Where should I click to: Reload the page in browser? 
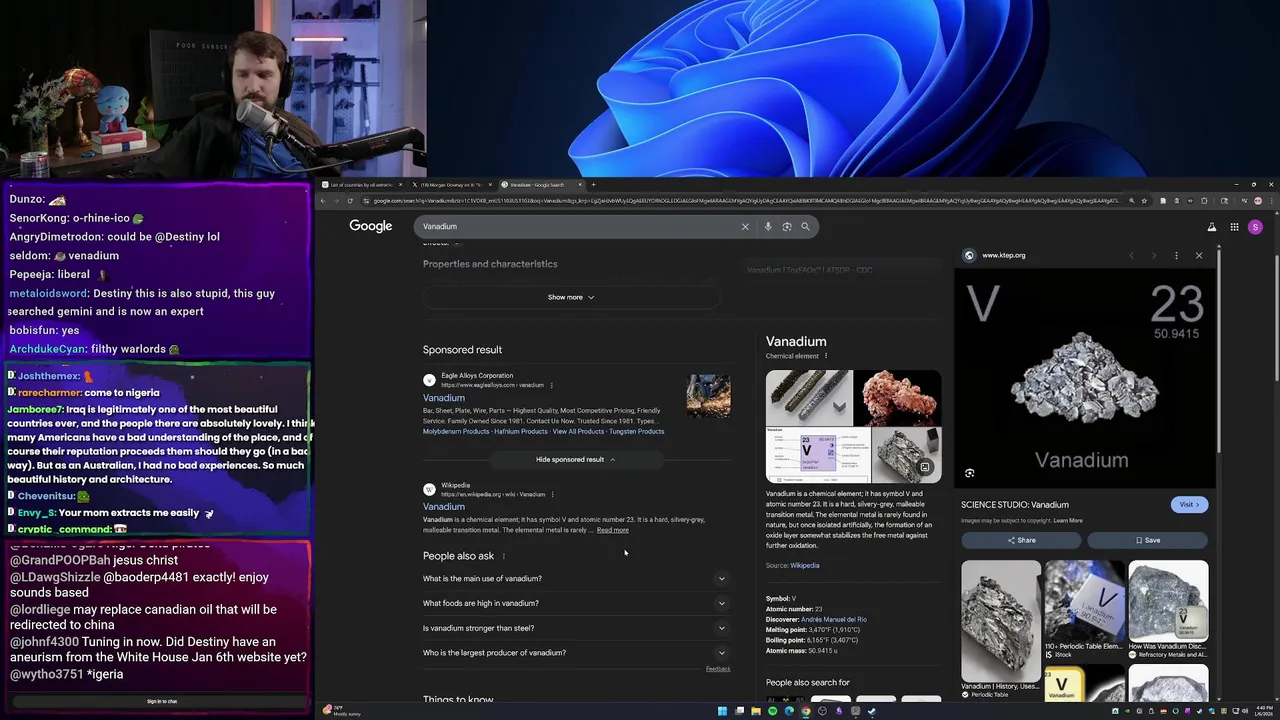[x=349, y=201]
